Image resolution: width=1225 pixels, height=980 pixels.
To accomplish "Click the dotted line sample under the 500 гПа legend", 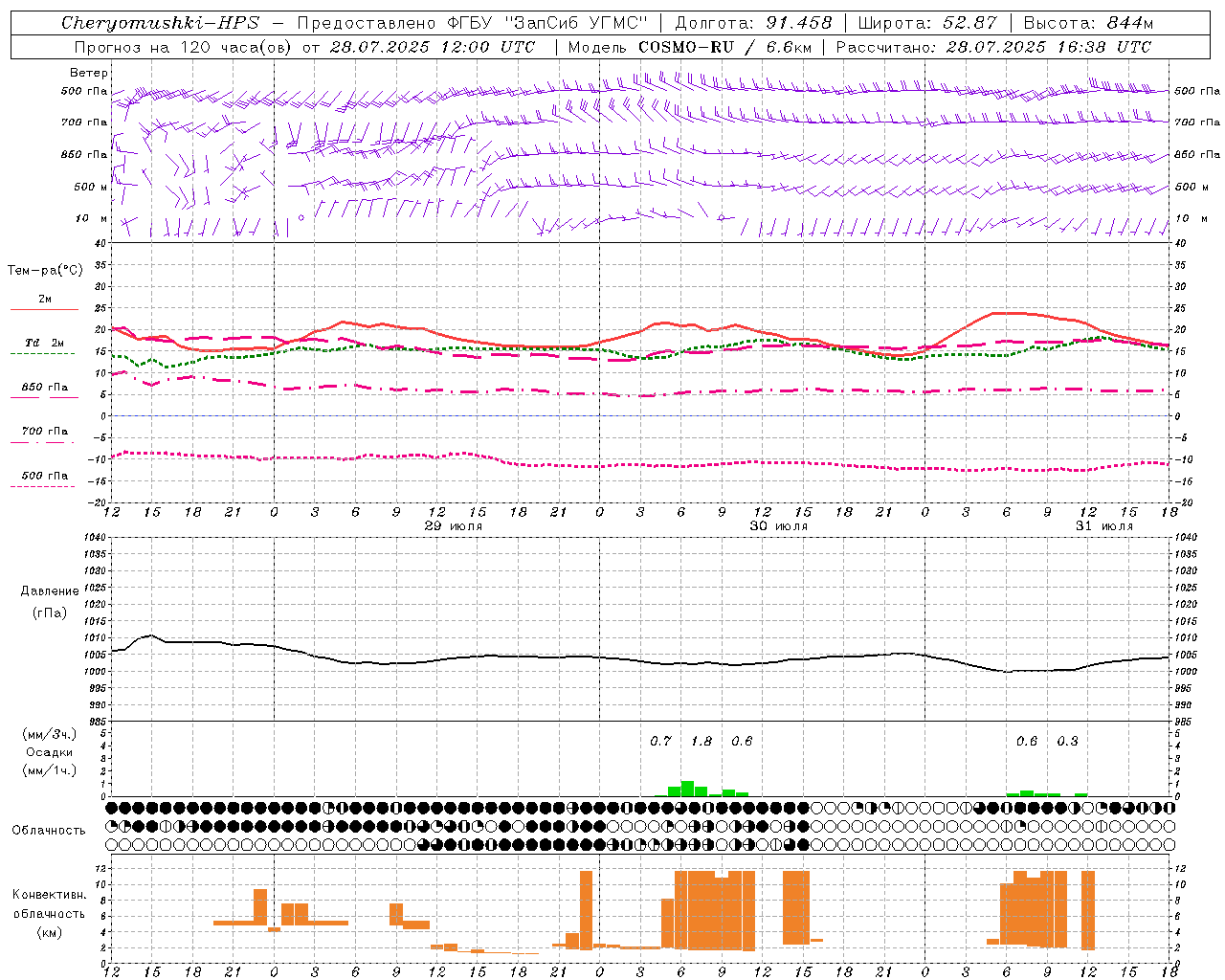I will coord(43,486).
